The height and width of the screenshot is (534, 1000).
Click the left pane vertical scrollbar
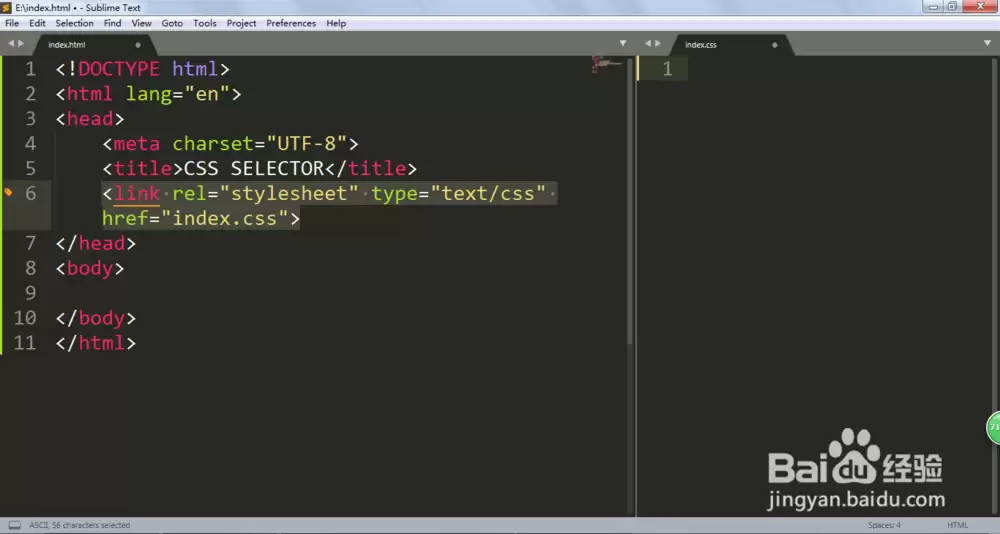click(630, 201)
